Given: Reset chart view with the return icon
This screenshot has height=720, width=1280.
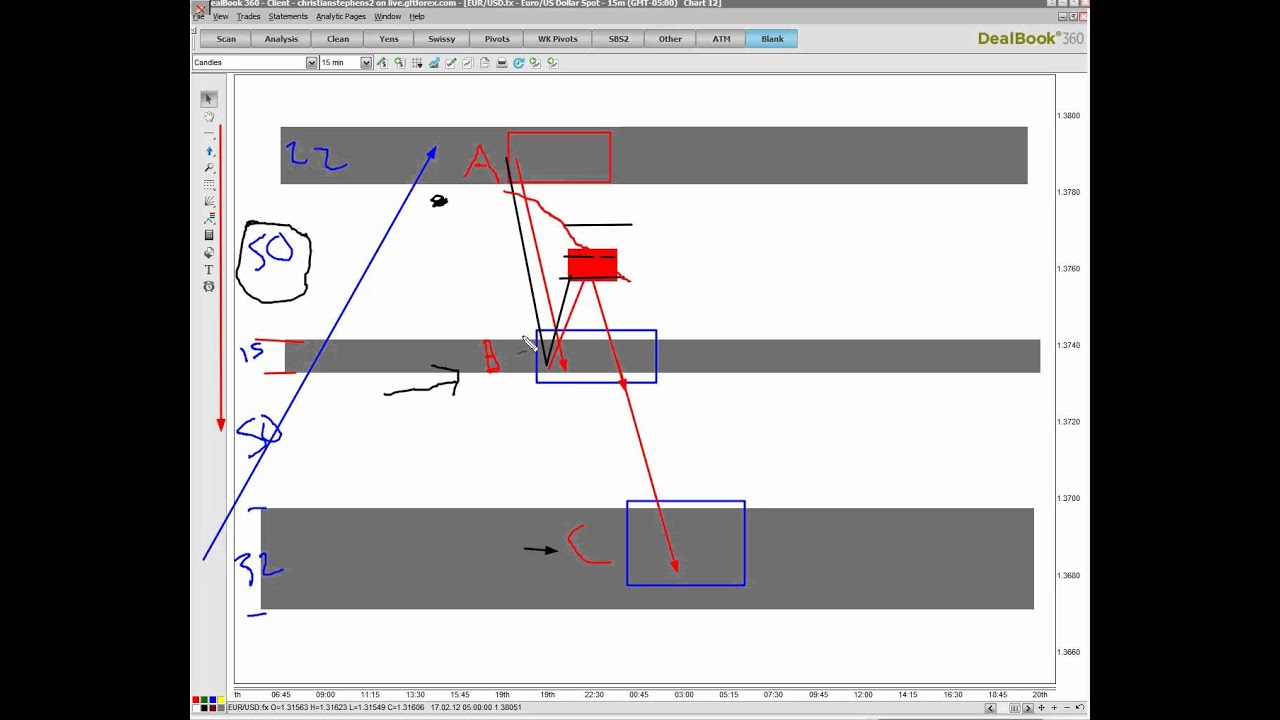Looking at the screenshot, I should [1080, 708].
